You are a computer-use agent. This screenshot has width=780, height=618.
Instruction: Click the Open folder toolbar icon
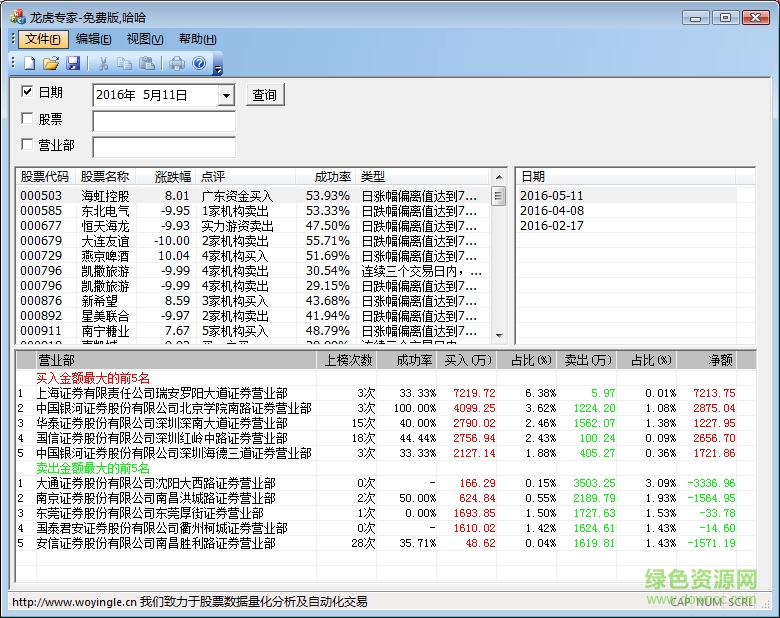(51, 64)
